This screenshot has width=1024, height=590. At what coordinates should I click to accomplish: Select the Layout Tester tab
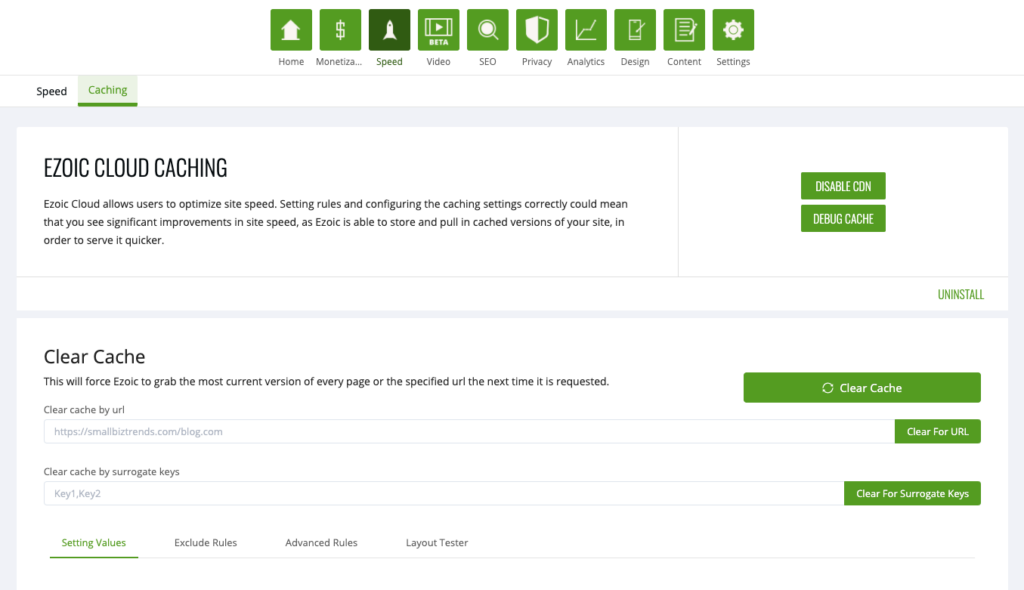pyautogui.click(x=437, y=542)
